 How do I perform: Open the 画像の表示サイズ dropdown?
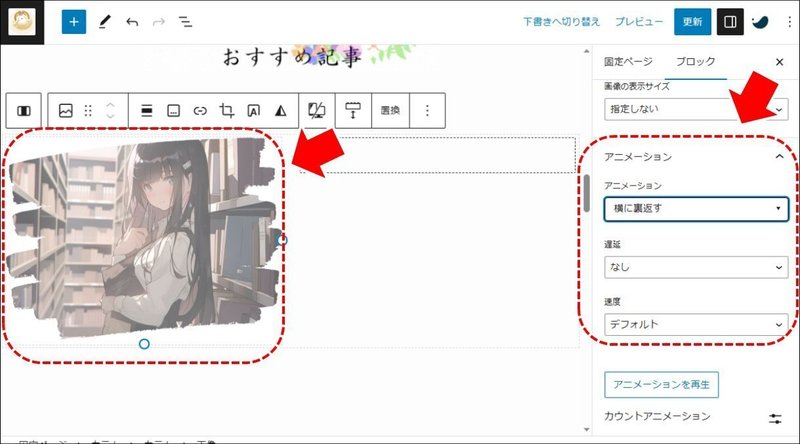point(696,109)
